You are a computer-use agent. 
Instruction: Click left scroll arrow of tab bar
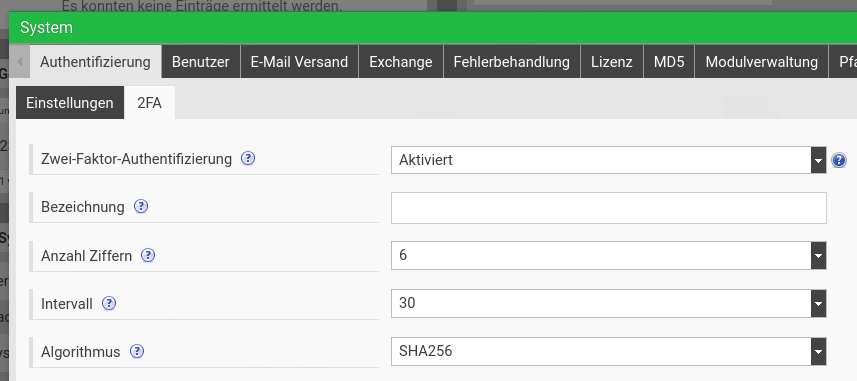pos(20,62)
